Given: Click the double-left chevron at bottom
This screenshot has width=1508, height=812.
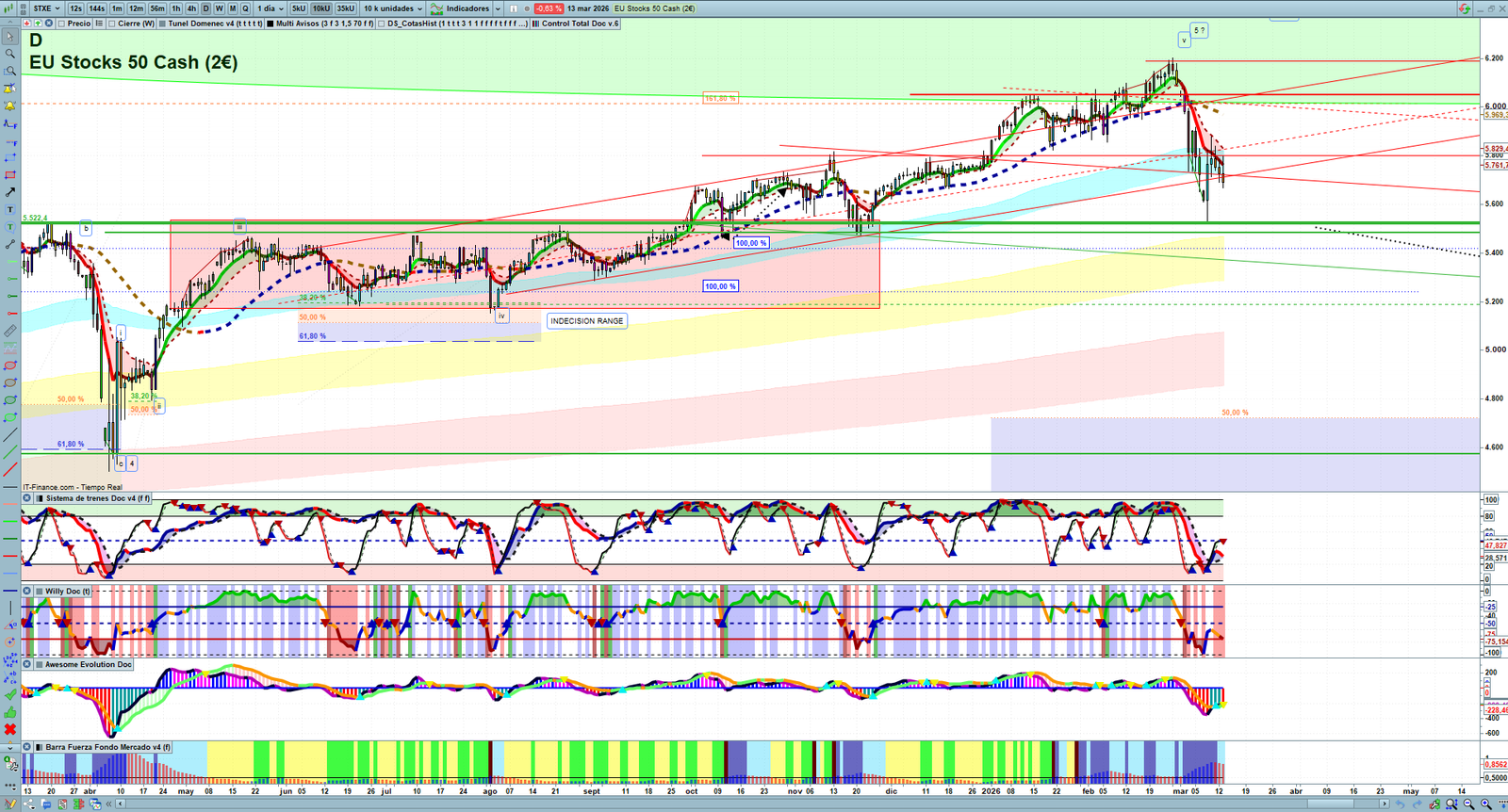Looking at the screenshot, I should [108, 804].
